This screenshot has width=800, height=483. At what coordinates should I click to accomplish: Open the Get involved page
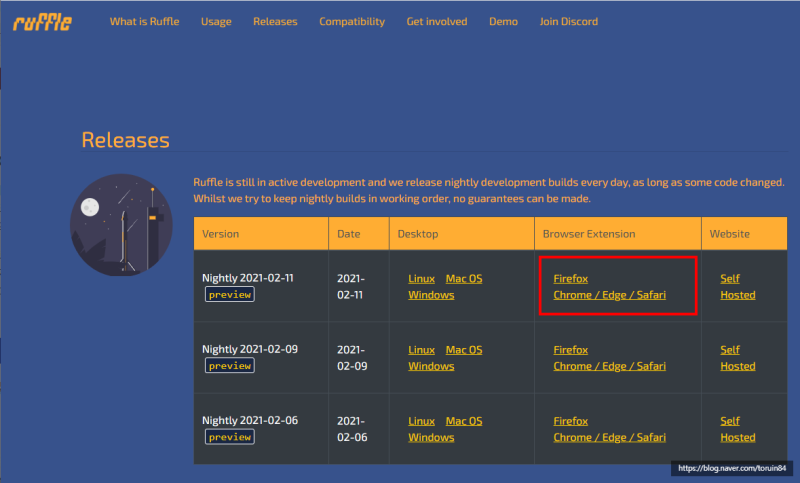click(x=437, y=21)
